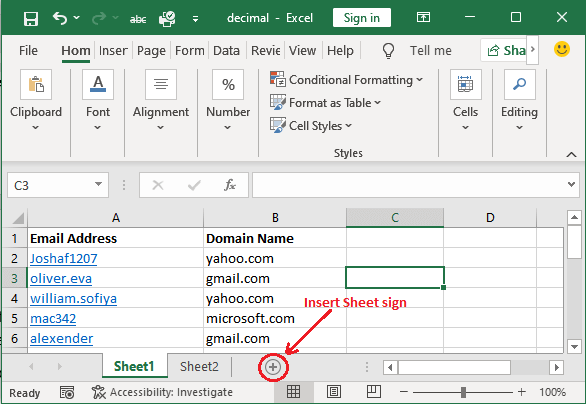
Task: Open the Undo history dropdown arrow
Action: click(77, 18)
